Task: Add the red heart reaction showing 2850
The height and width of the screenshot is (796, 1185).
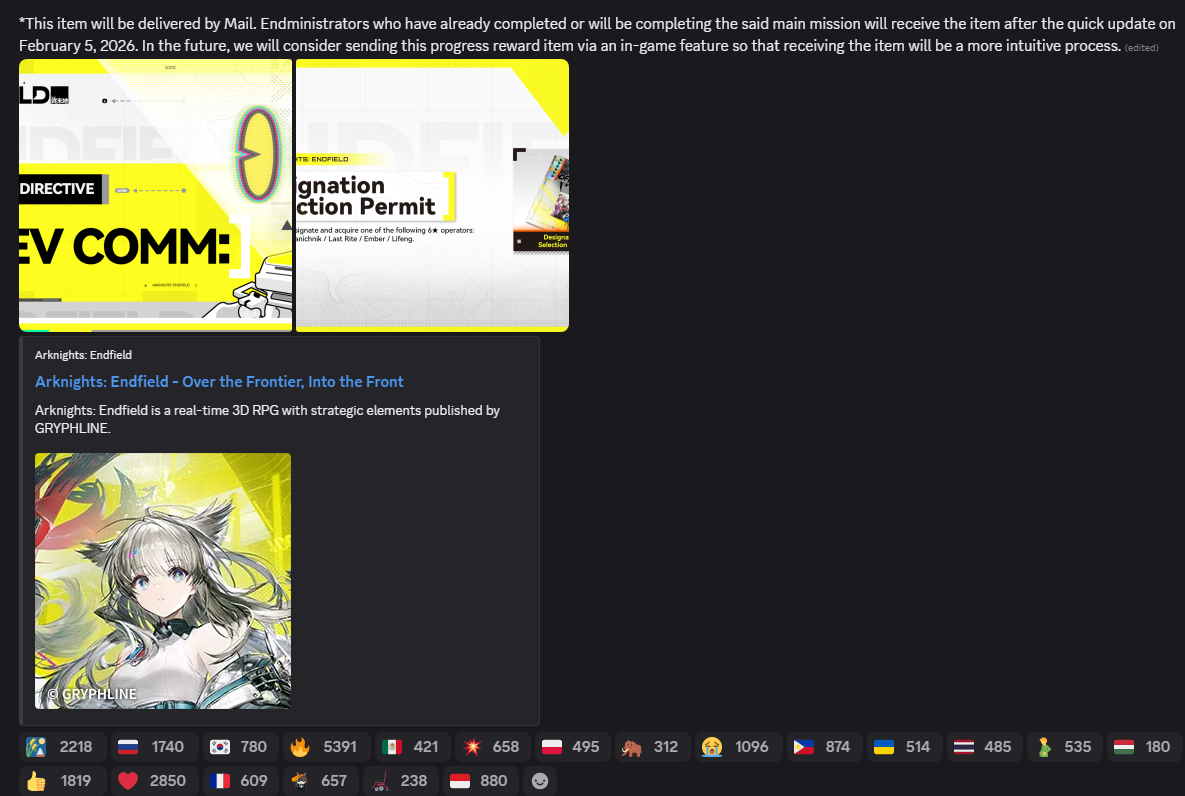Action: click(154, 780)
